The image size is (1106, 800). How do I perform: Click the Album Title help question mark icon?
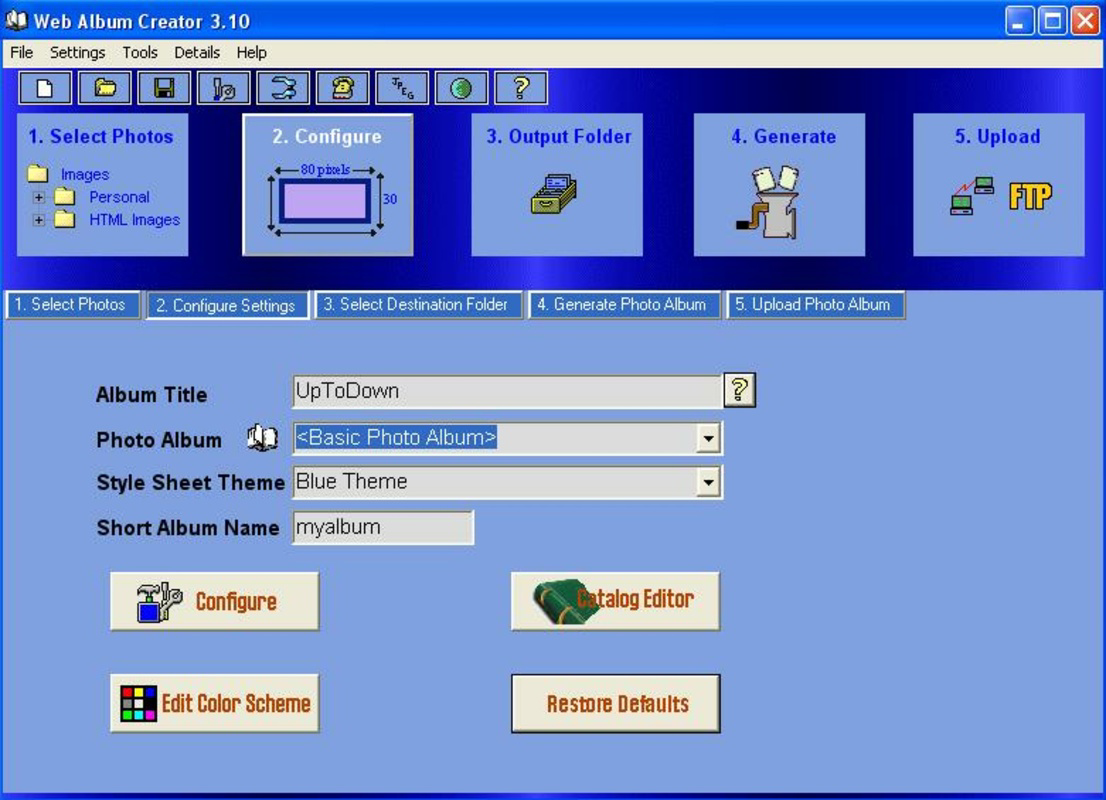click(741, 389)
